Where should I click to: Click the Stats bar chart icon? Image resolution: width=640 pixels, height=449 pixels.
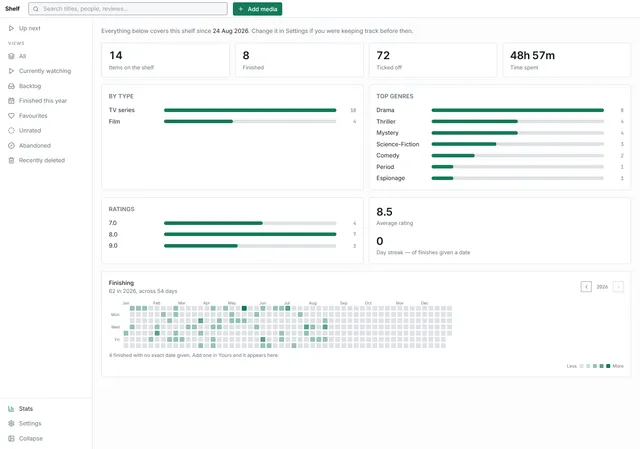[11, 409]
